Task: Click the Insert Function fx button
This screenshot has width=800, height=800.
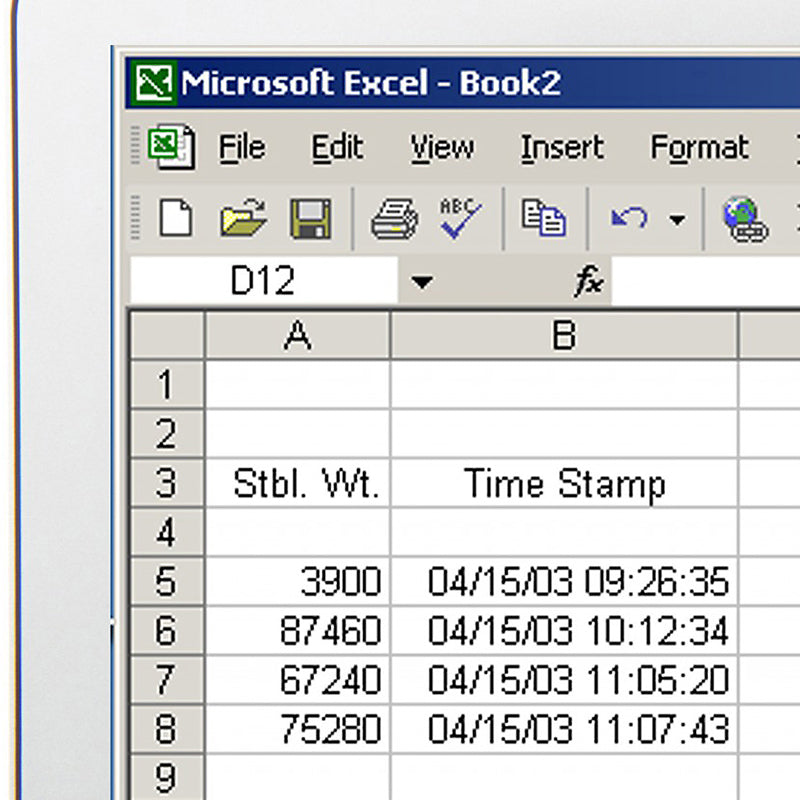Action: click(x=588, y=282)
